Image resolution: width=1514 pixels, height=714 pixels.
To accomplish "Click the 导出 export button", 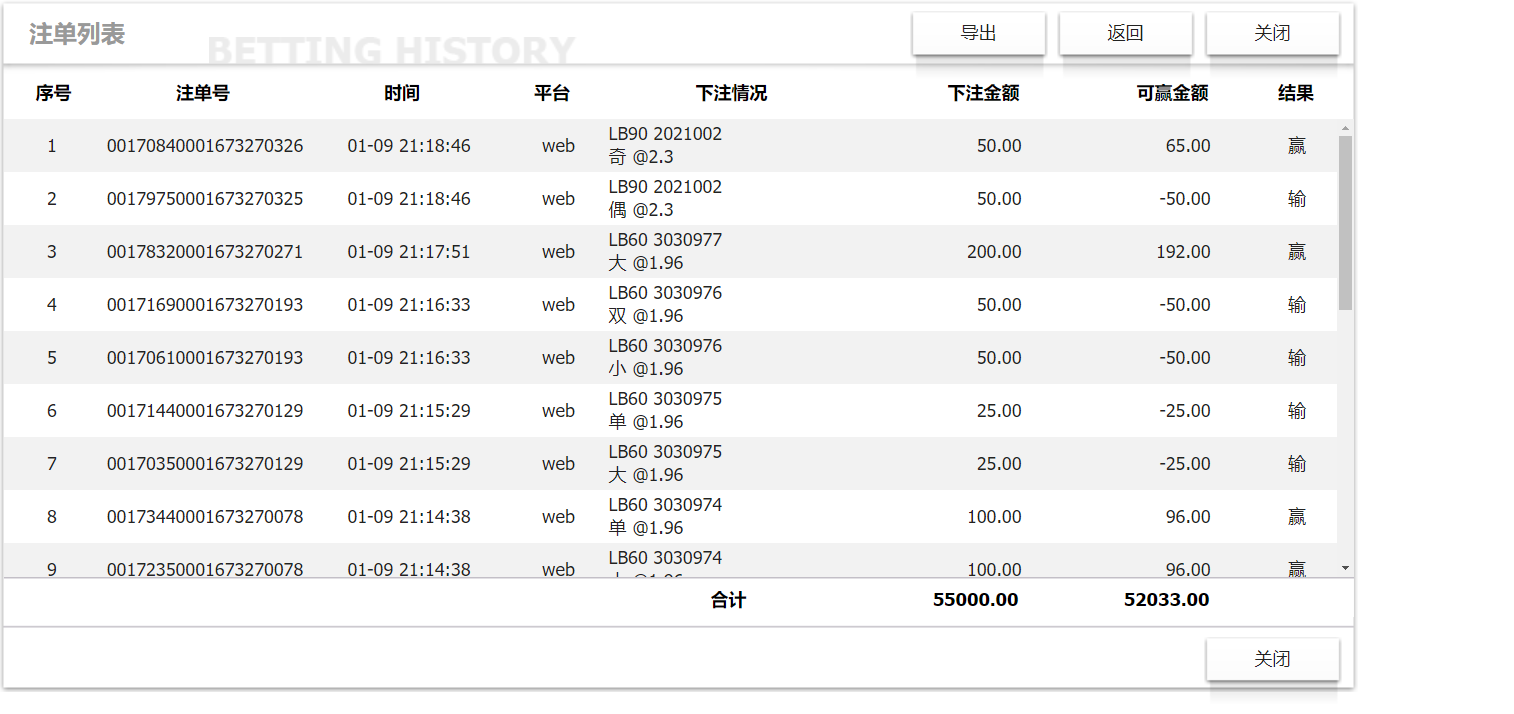I will [978, 33].
